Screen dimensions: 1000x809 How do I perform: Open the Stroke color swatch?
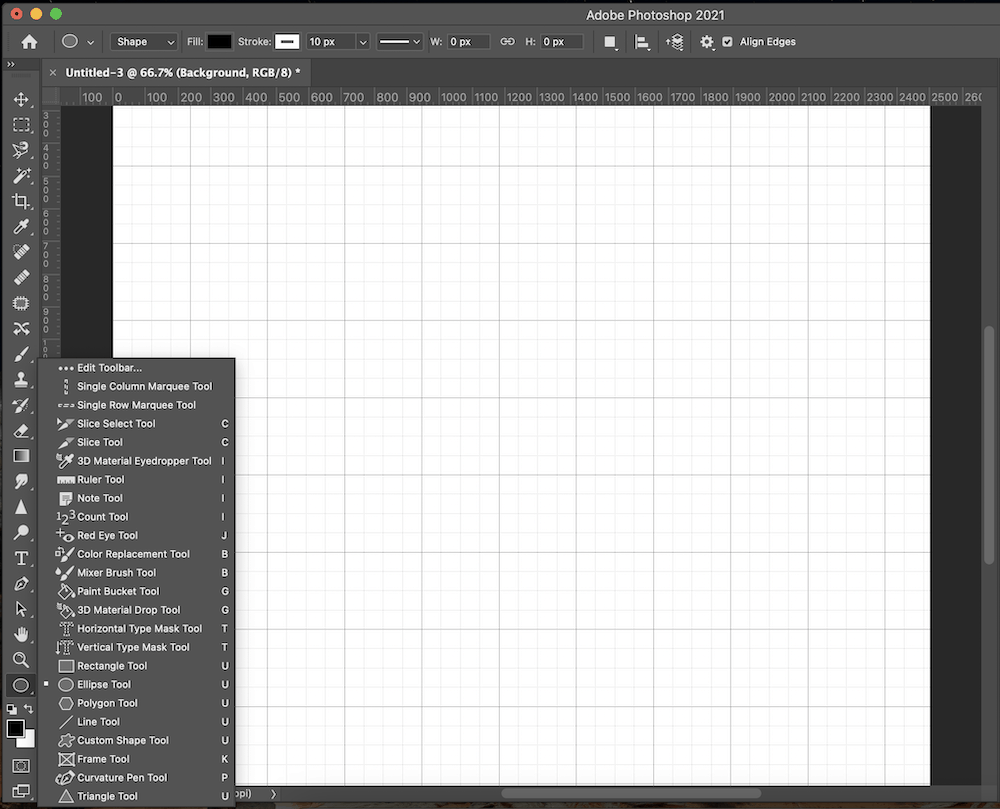[x=287, y=41]
